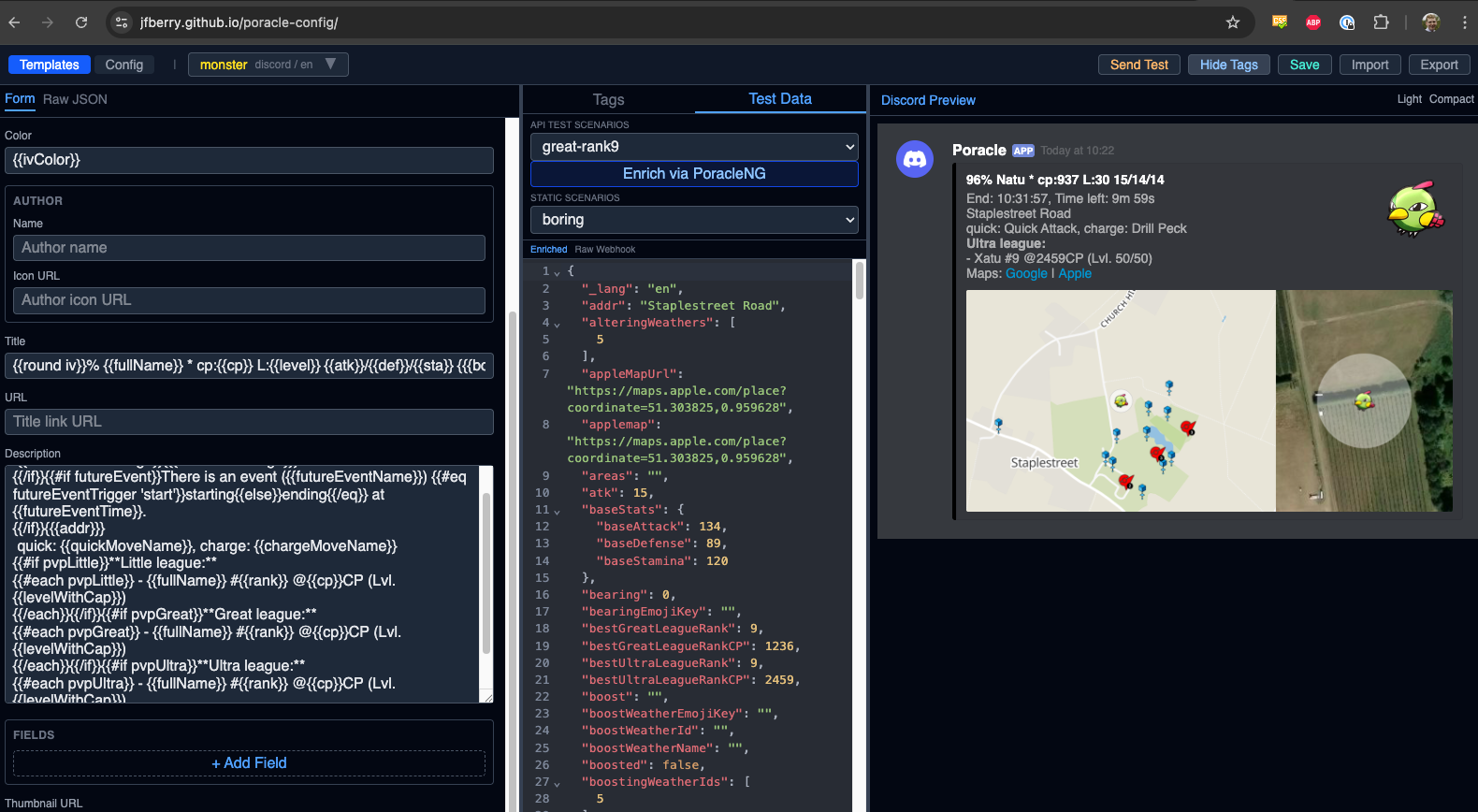Click the form panel scrollbar
Screen dimensions: 1478x812
coord(513,561)
